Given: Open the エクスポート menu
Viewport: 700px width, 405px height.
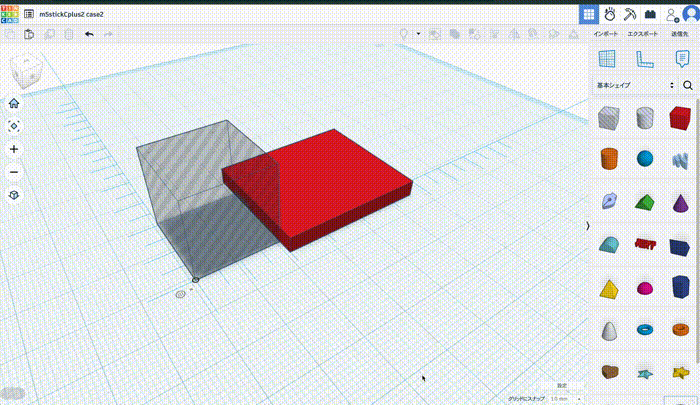Looking at the screenshot, I should tap(642, 34).
